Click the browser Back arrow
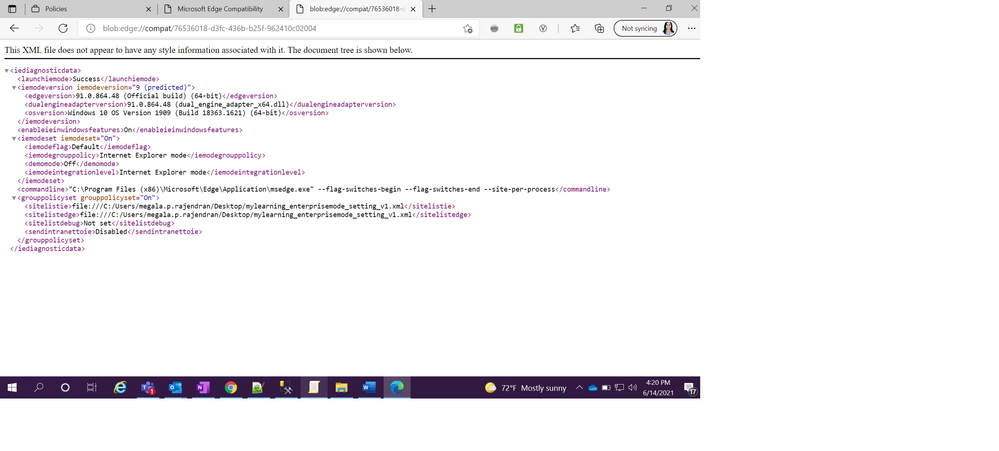The height and width of the screenshot is (451, 999). point(14,29)
